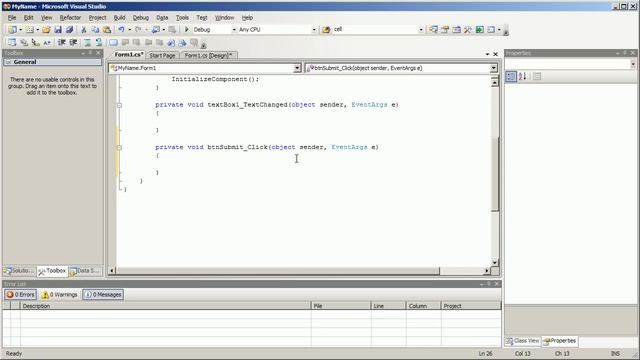Toggle a bookmark with the bookmark icon
This screenshot has height=360, width=640.
(113, 42)
